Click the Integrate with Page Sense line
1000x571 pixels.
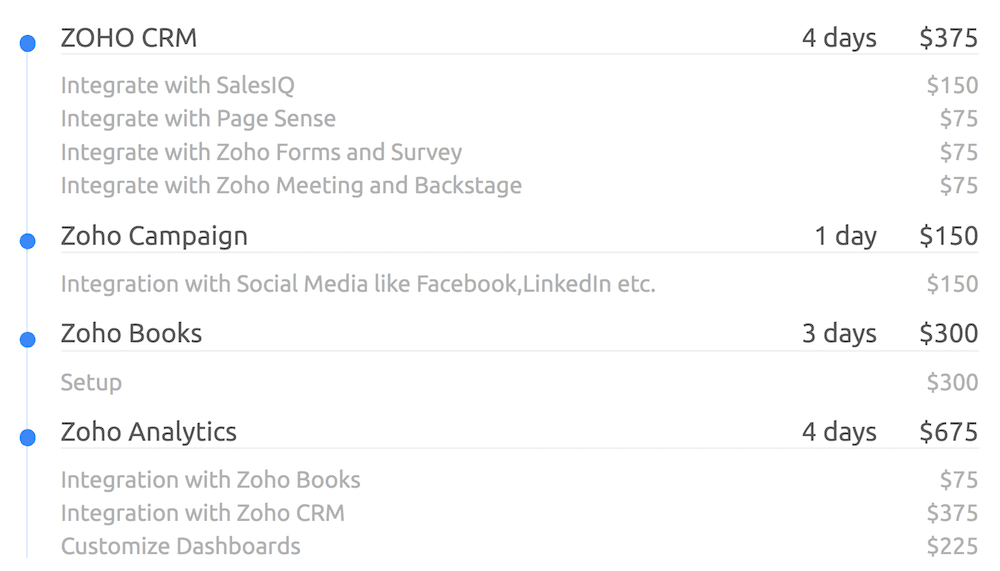198,119
